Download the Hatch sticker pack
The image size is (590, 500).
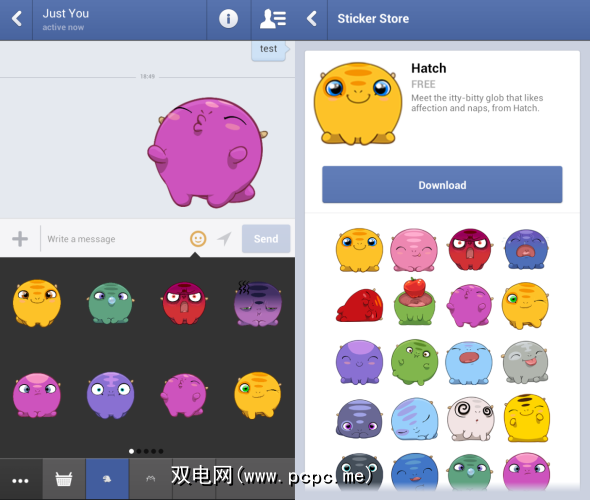coord(442,185)
